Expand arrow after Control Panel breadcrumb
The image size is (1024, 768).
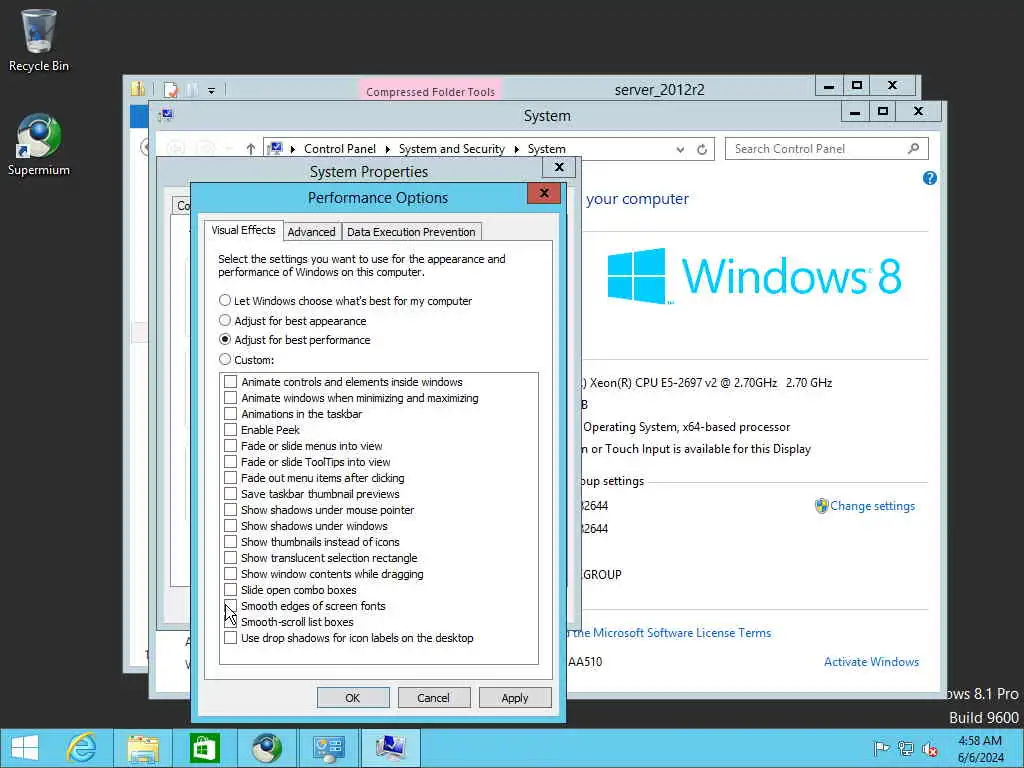[x=387, y=150]
